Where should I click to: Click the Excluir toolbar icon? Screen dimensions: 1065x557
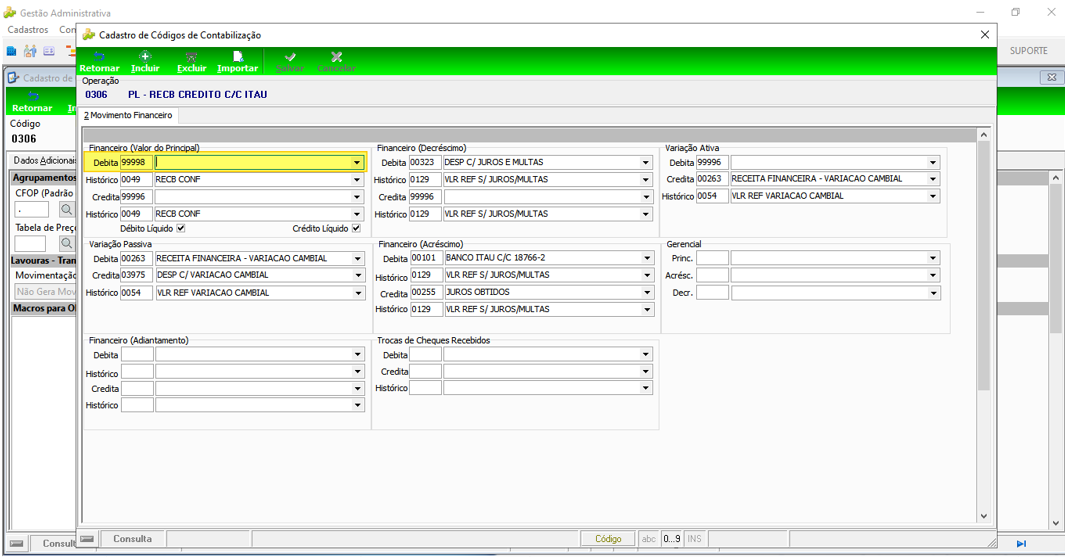coord(192,56)
